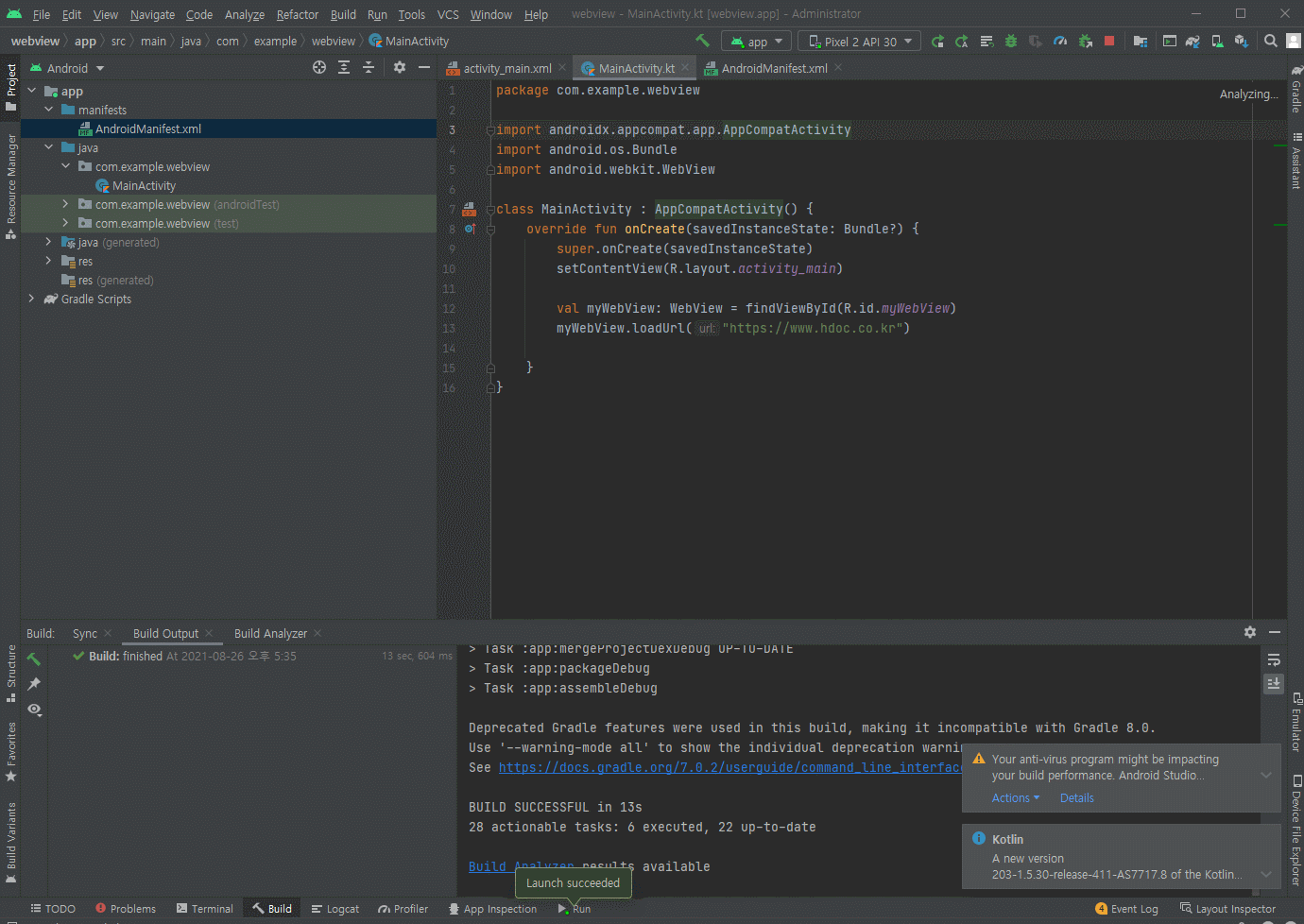Click the user account avatar icon
The height and width of the screenshot is (924, 1304).
coord(1294,42)
